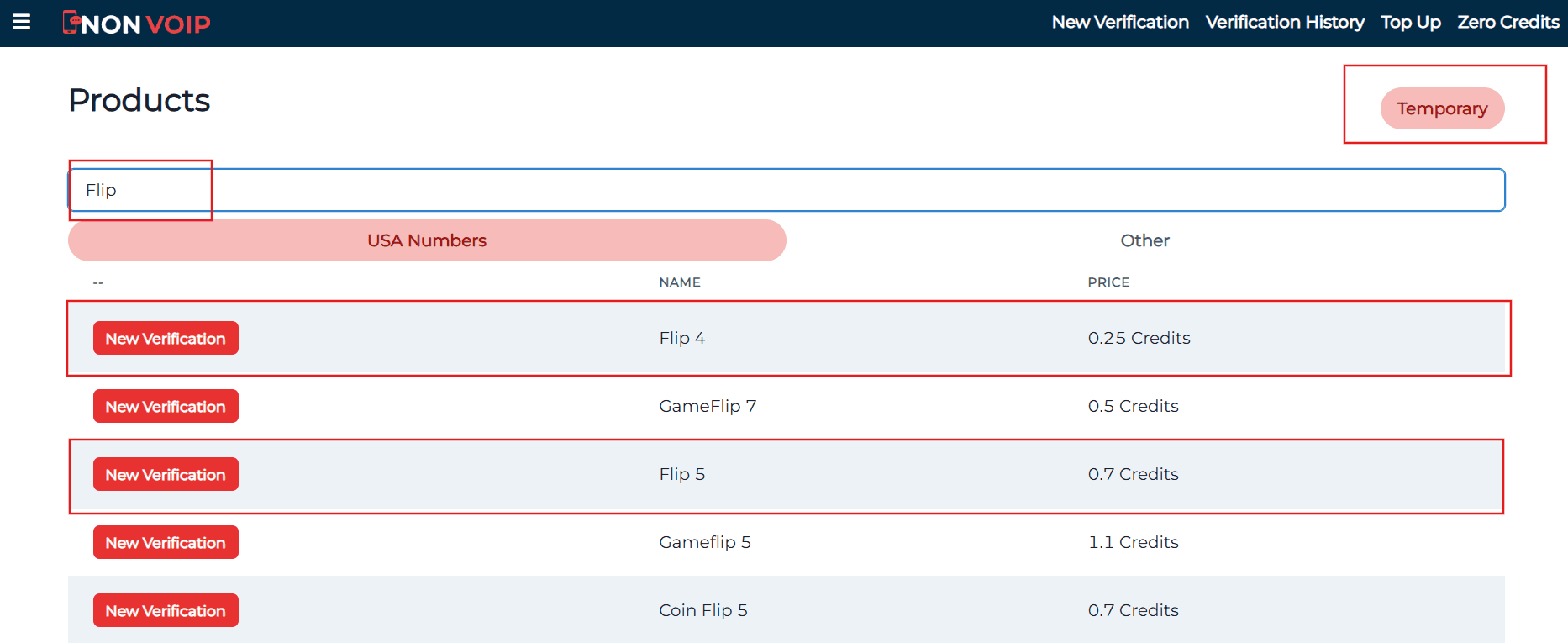Switch to the Other tab

1144,240
